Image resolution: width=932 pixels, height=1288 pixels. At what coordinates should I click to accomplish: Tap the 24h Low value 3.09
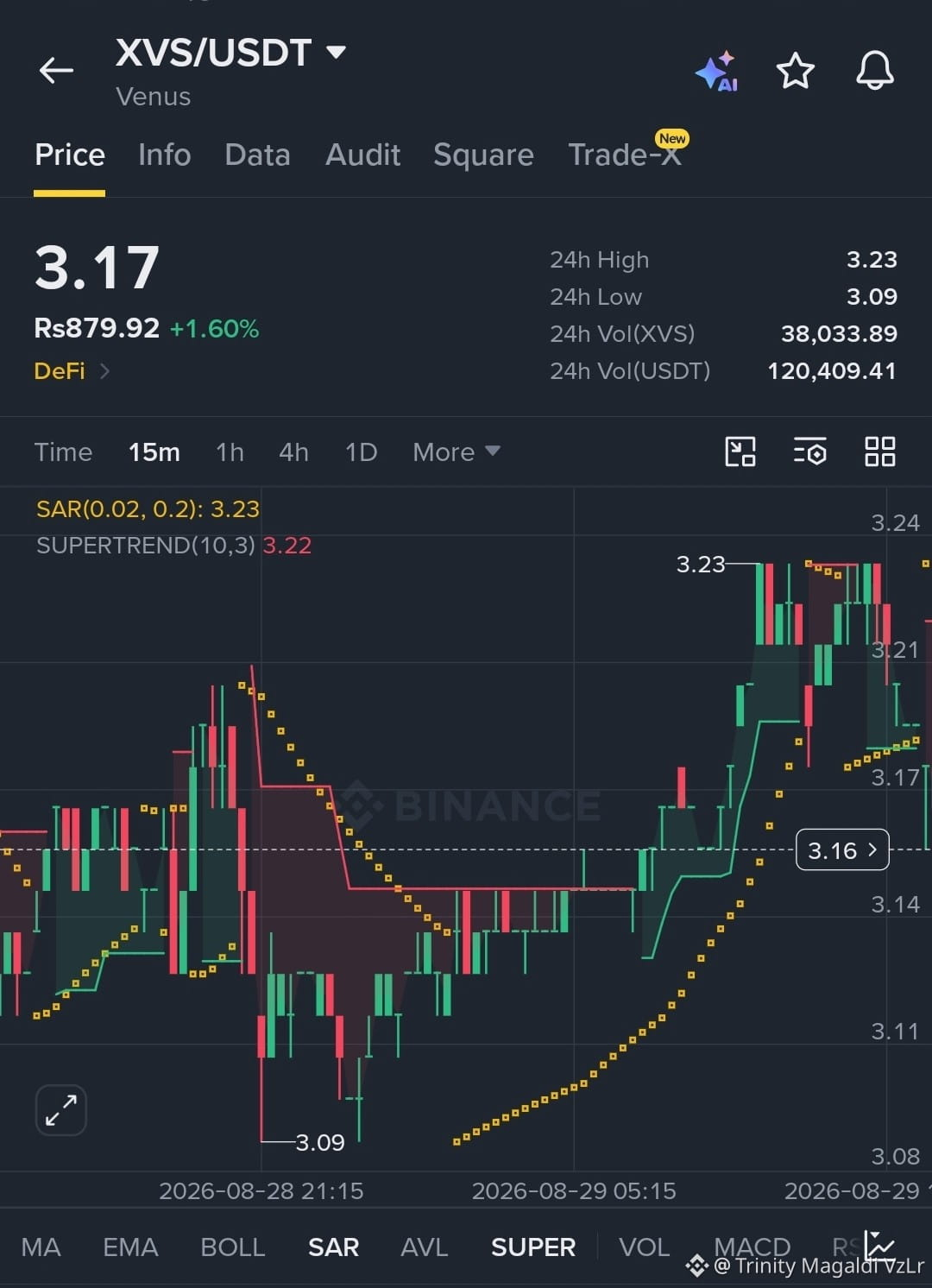(872, 296)
